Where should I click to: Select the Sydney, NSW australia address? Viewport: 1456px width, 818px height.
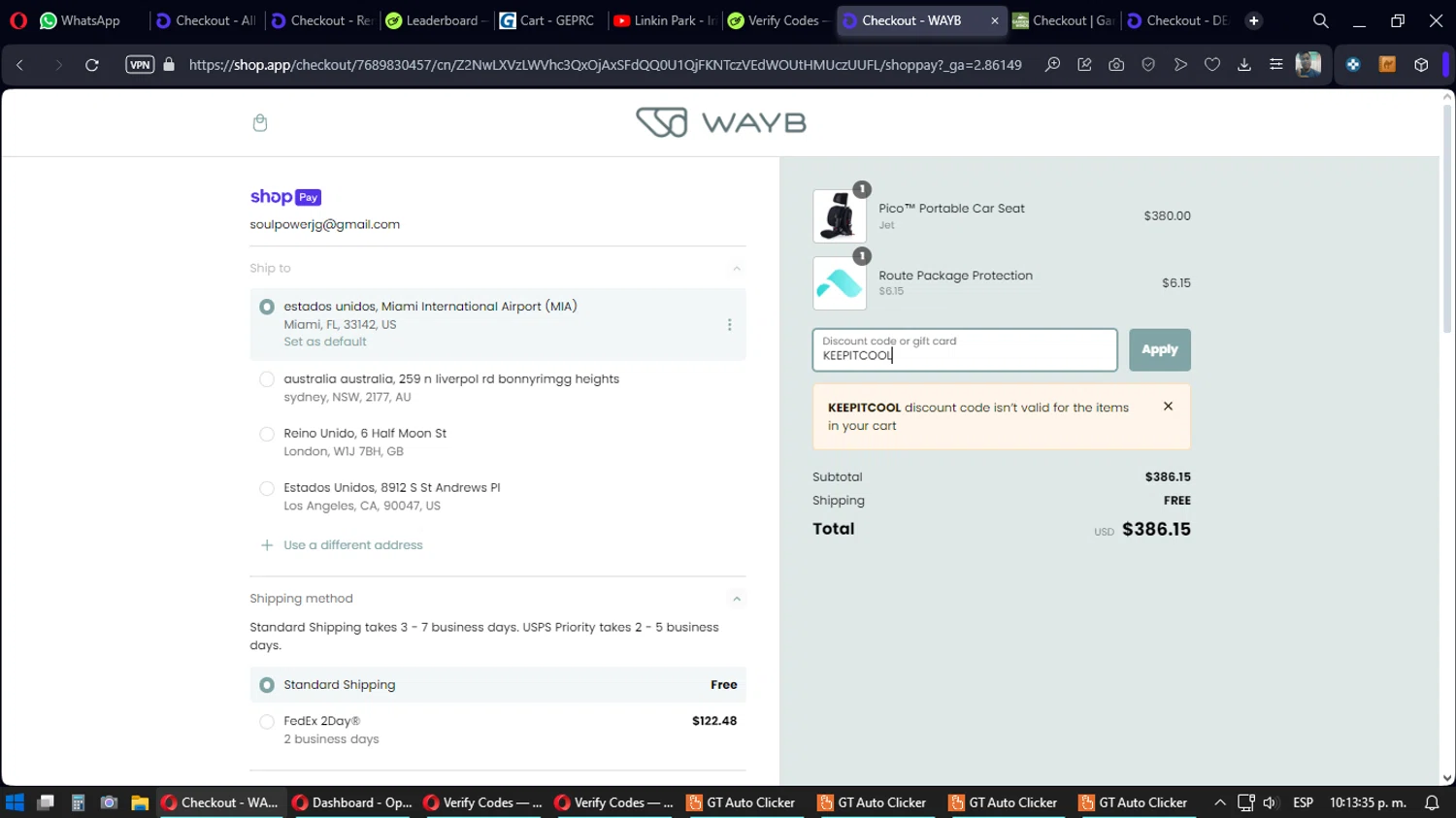pyautogui.click(x=267, y=379)
